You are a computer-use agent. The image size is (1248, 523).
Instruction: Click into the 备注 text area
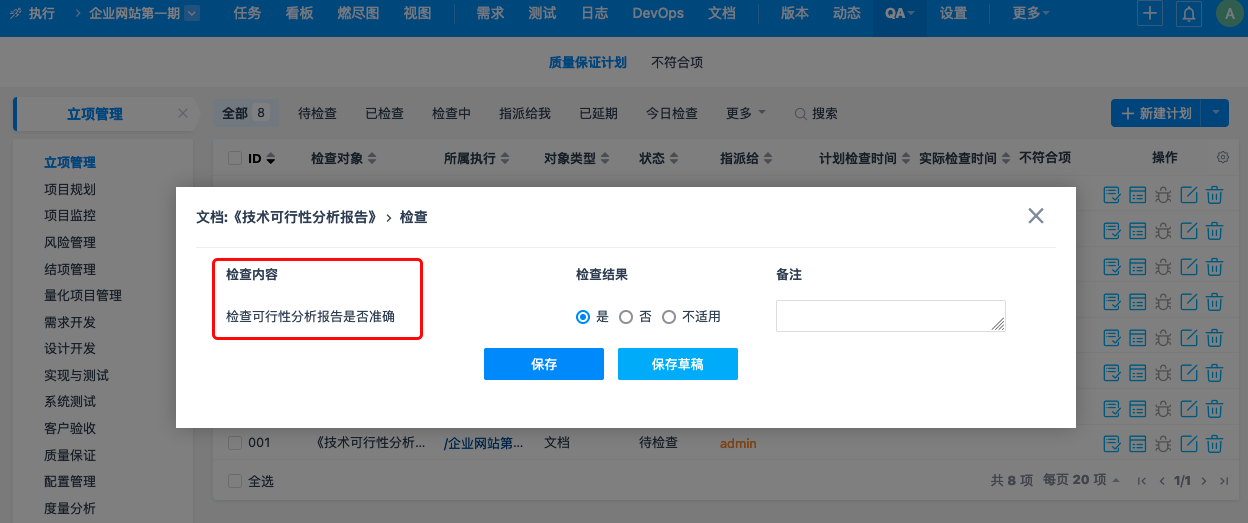[x=890, y=316]
